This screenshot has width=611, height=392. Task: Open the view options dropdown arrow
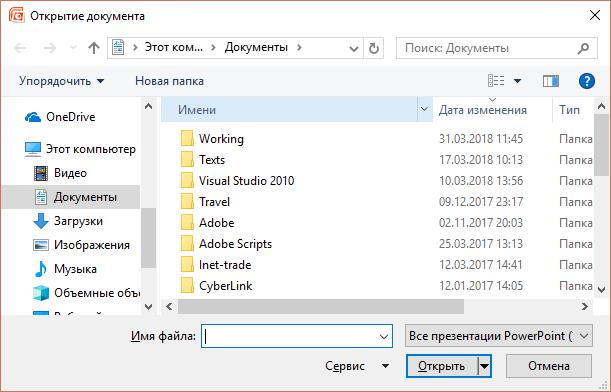point(517,81)
